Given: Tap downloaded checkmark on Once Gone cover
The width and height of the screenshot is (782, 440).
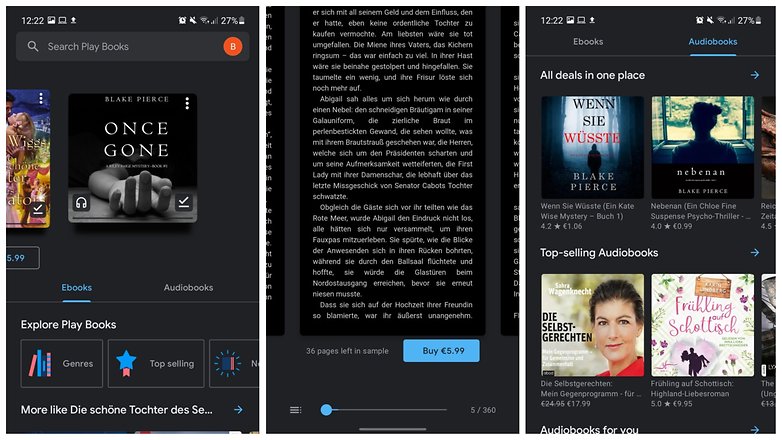Looking at the screenshot, I should pos(184,202).
